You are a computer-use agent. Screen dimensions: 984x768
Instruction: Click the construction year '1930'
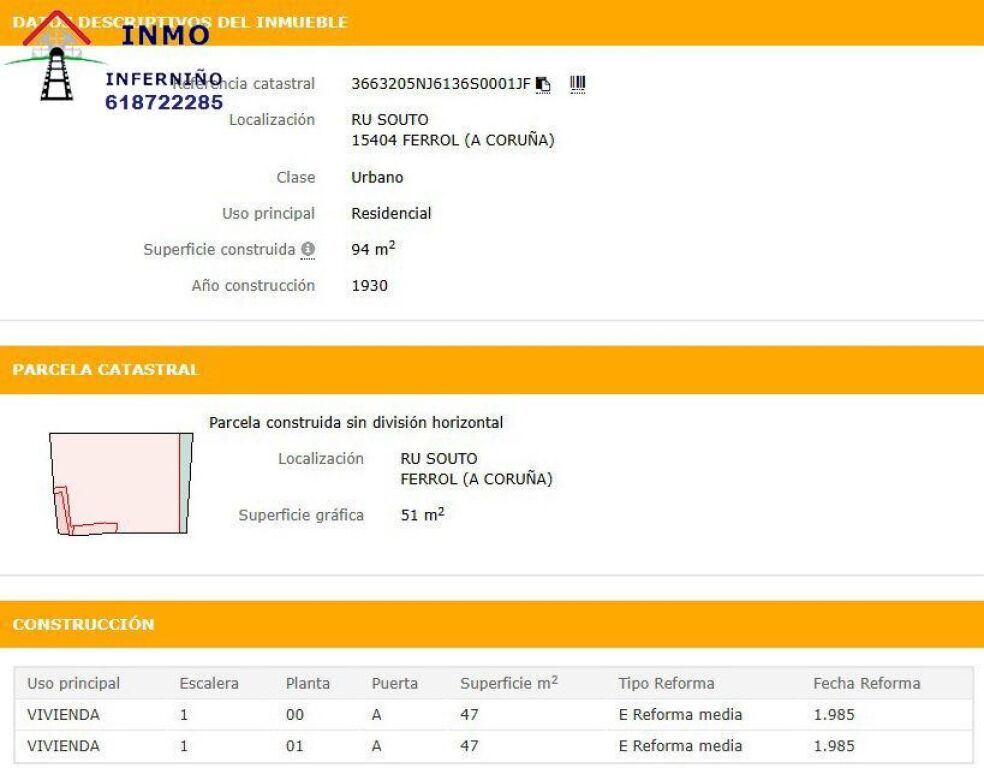370,286
